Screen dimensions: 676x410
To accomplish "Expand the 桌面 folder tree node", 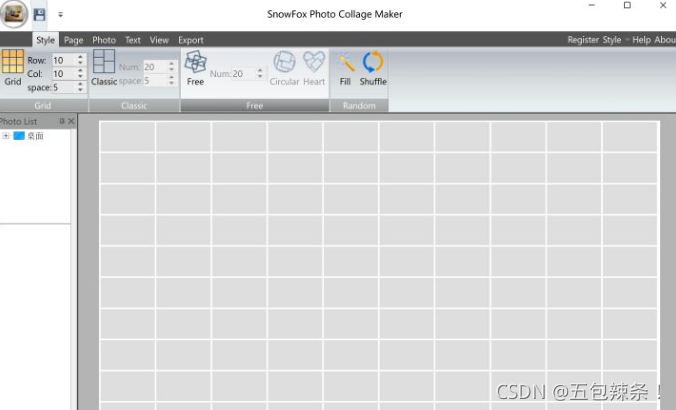I will tap(6, 136).
